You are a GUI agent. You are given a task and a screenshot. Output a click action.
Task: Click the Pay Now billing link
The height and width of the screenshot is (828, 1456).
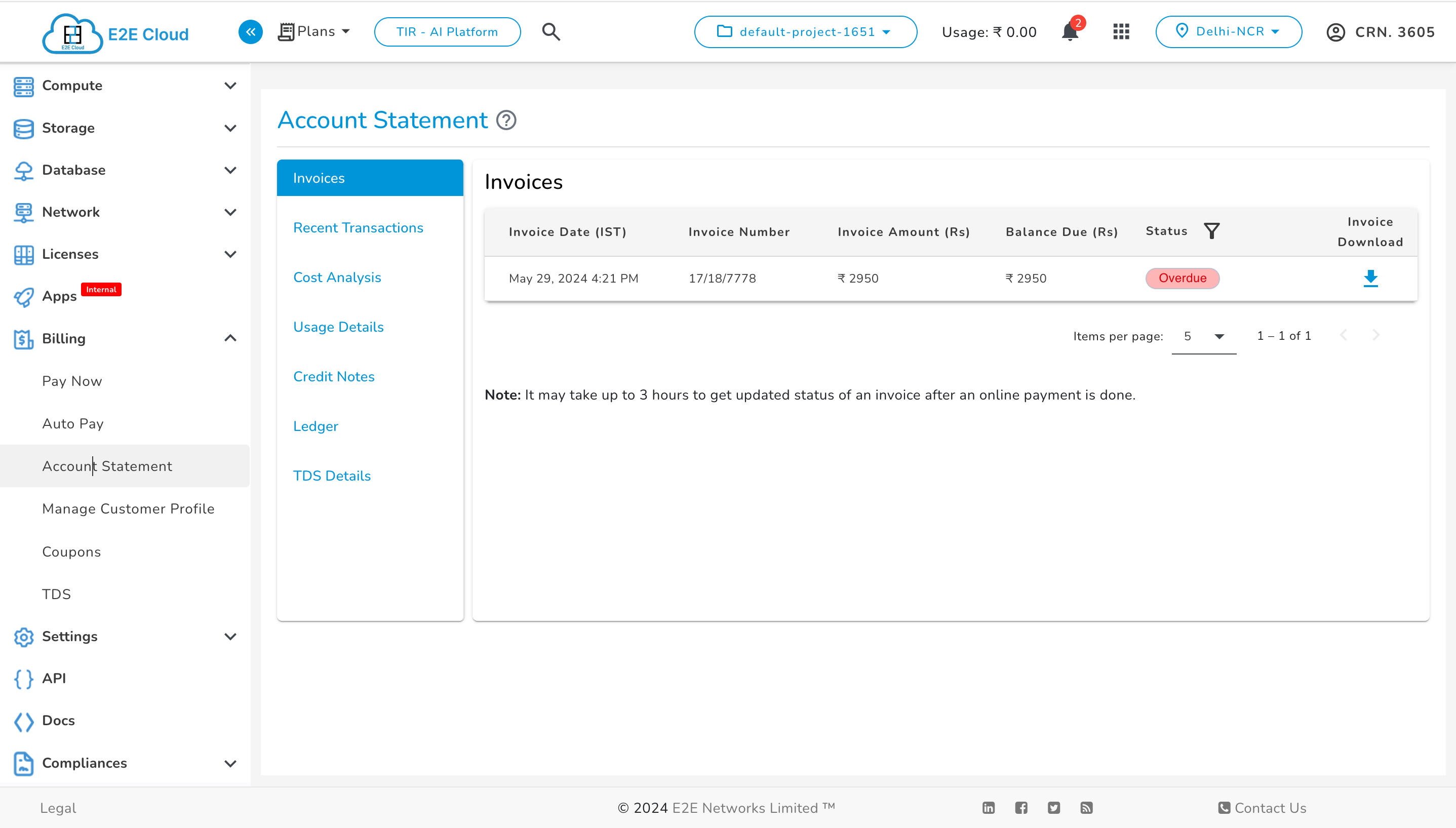tap(73, 381)
